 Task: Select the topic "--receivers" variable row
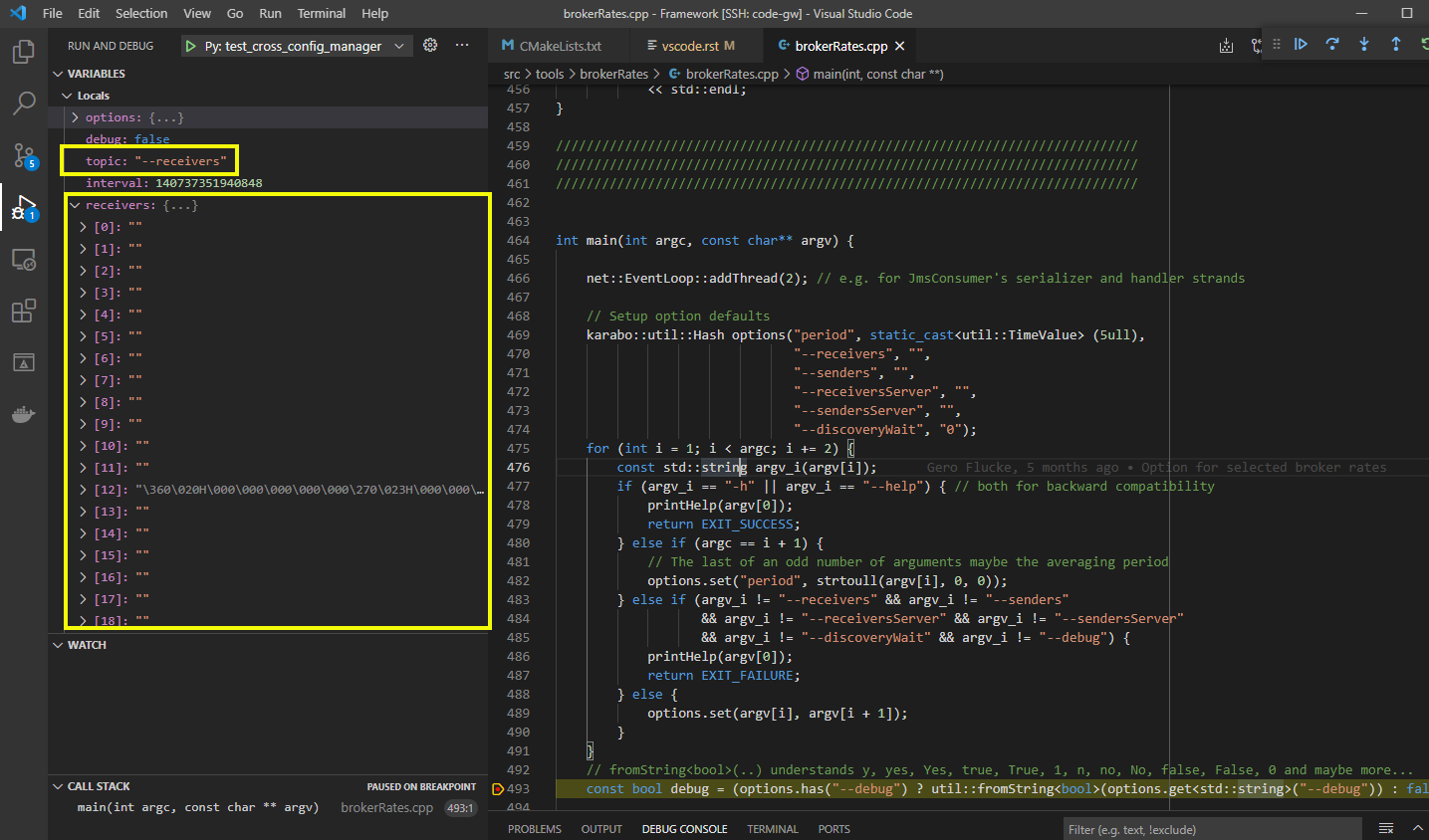tap(268, 161)
